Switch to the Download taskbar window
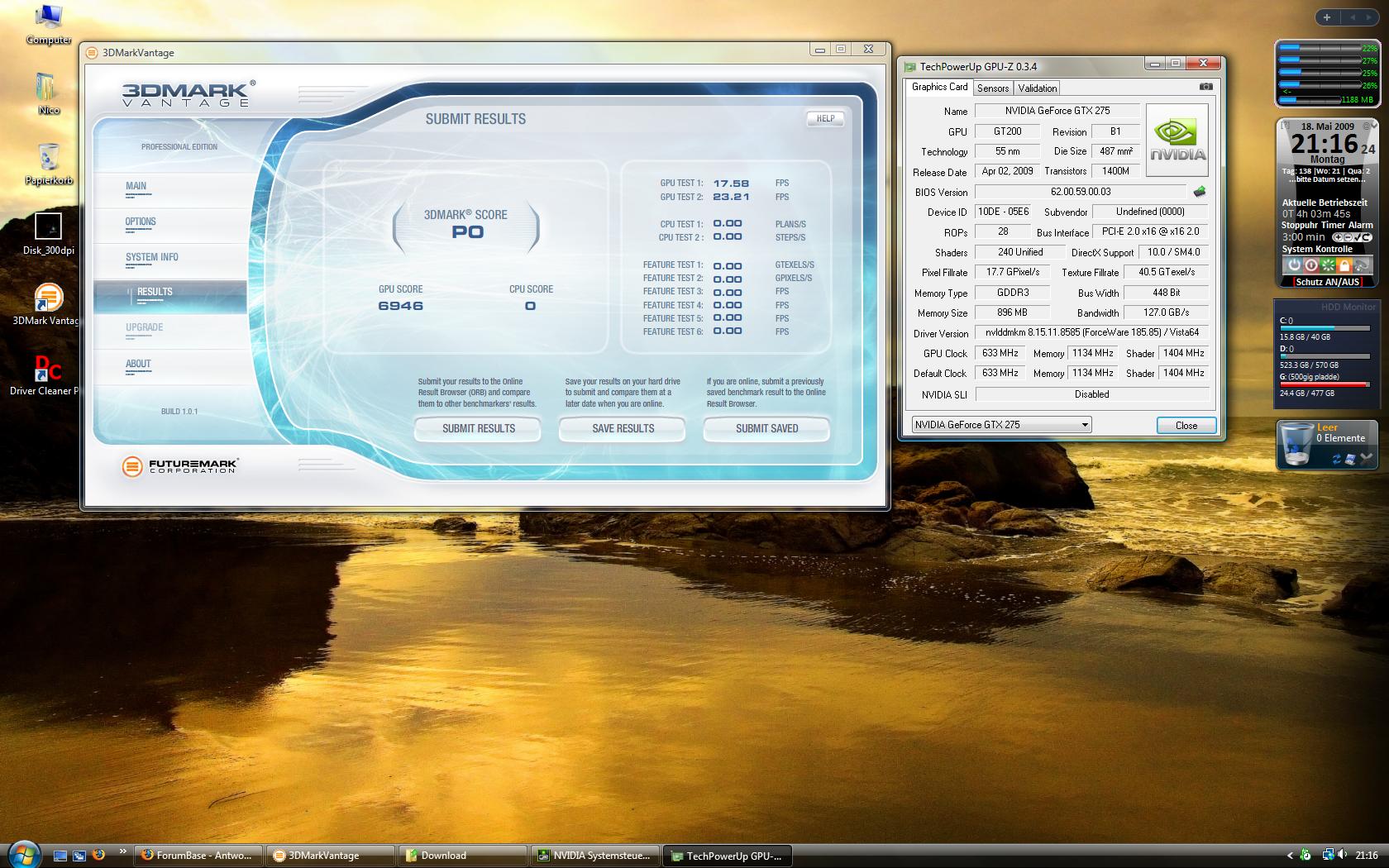The image size is (1389, 868). click(x=464, y=856)
